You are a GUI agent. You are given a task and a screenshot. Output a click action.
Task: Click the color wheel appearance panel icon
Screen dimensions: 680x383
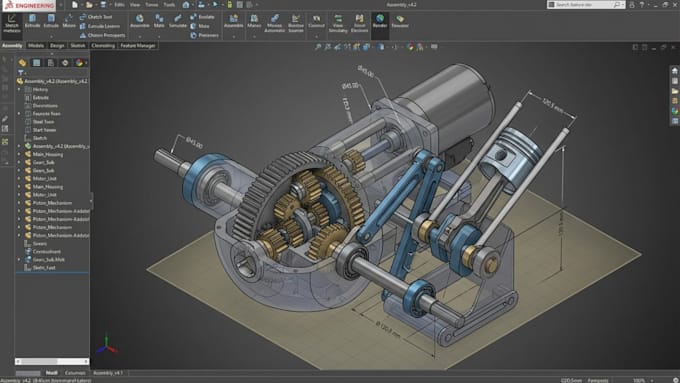(x=79, y=63)
